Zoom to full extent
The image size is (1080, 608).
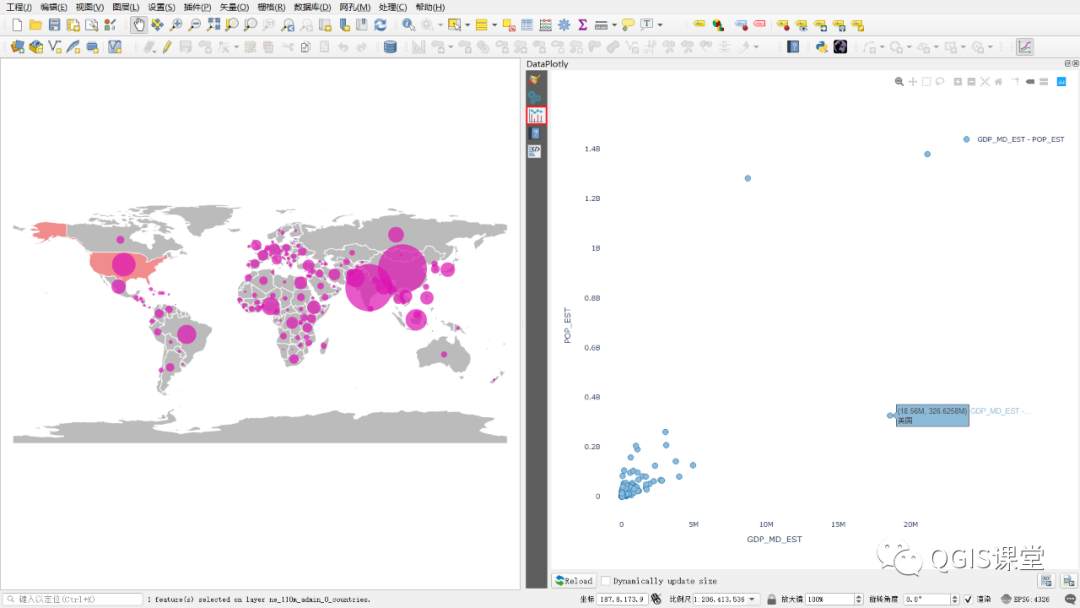tap(214, 25)
